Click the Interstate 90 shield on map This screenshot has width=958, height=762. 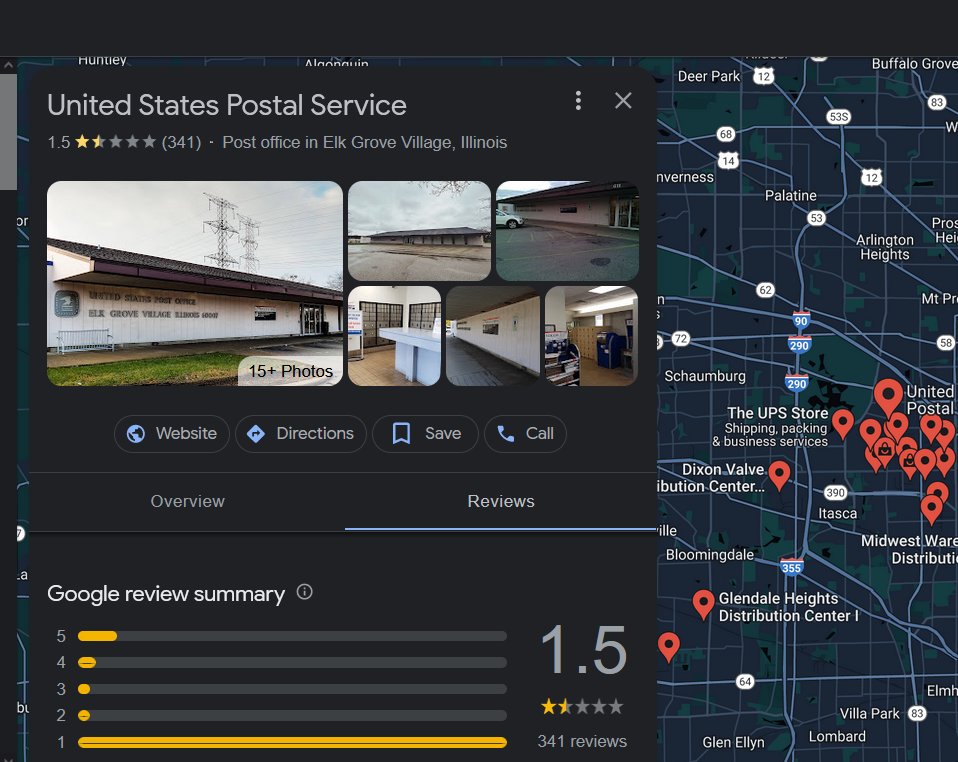point(801,320)
